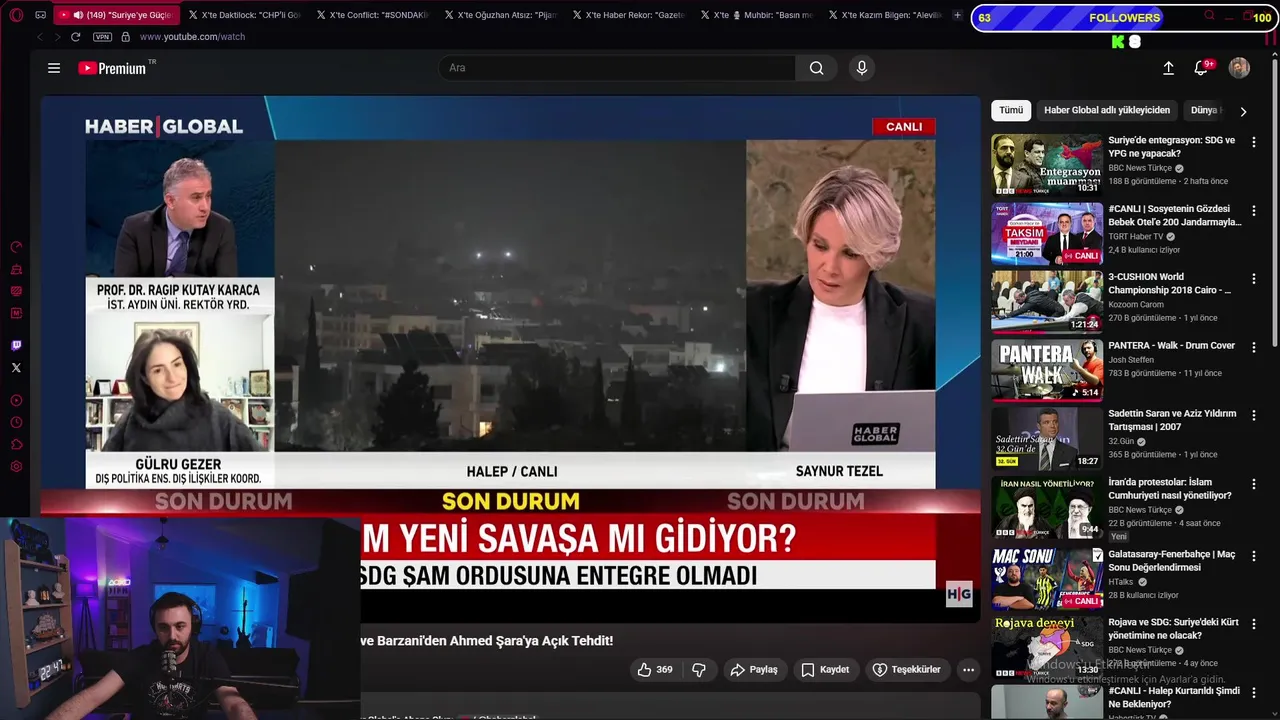Select Haber Global adlı yükleyiciden chip

(1107, 110)
